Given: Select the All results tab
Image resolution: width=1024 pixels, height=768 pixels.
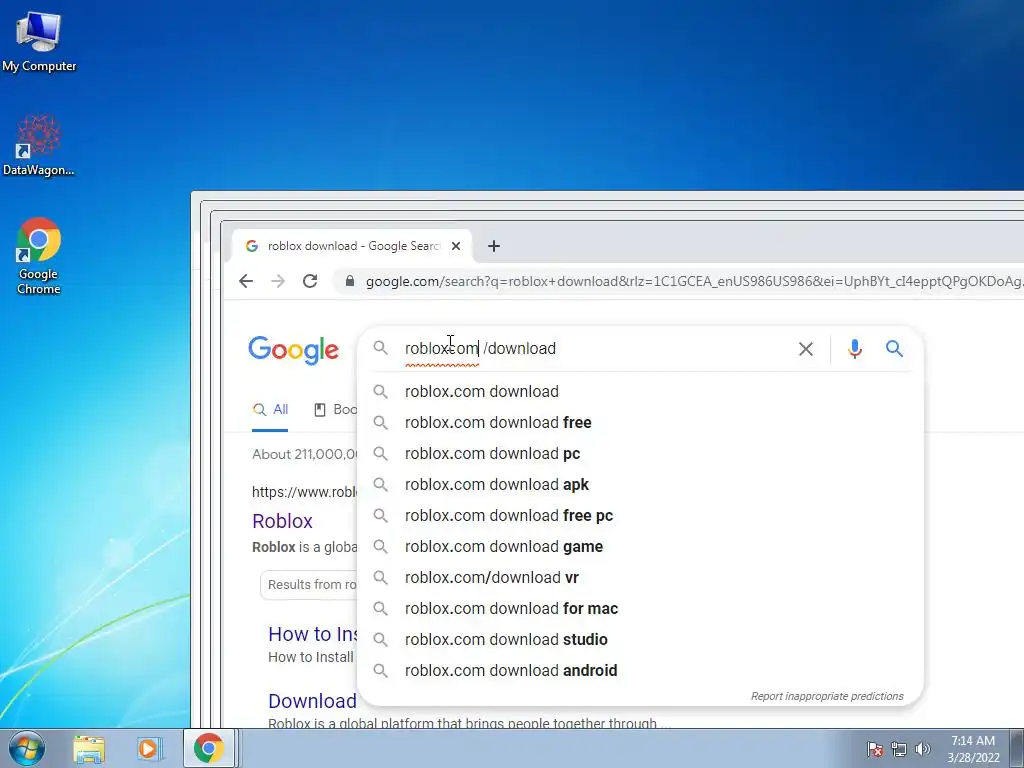Looking at the screenshot, I should click(x=270, y=410).
